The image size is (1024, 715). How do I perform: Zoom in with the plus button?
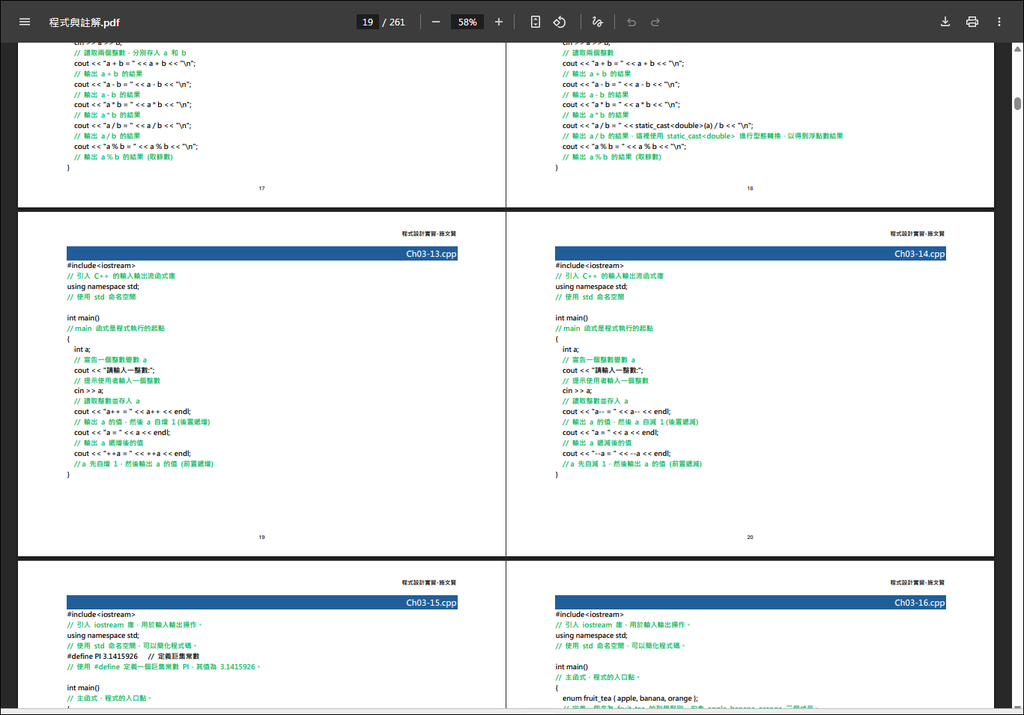[x=499, y=22]
